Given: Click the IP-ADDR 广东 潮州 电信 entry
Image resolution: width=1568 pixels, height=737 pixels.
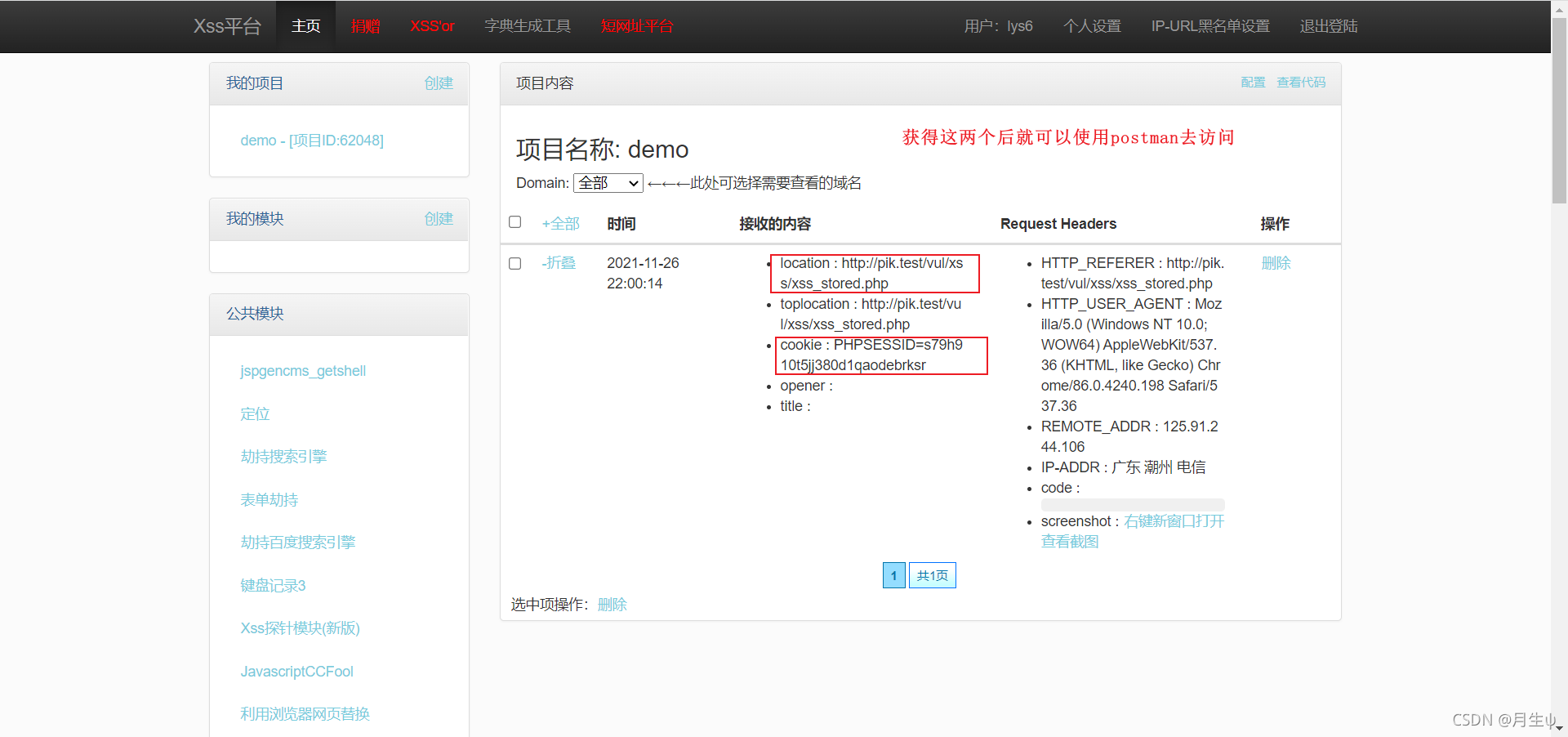Looking at the screenshot, I should tap(1123, 467).
